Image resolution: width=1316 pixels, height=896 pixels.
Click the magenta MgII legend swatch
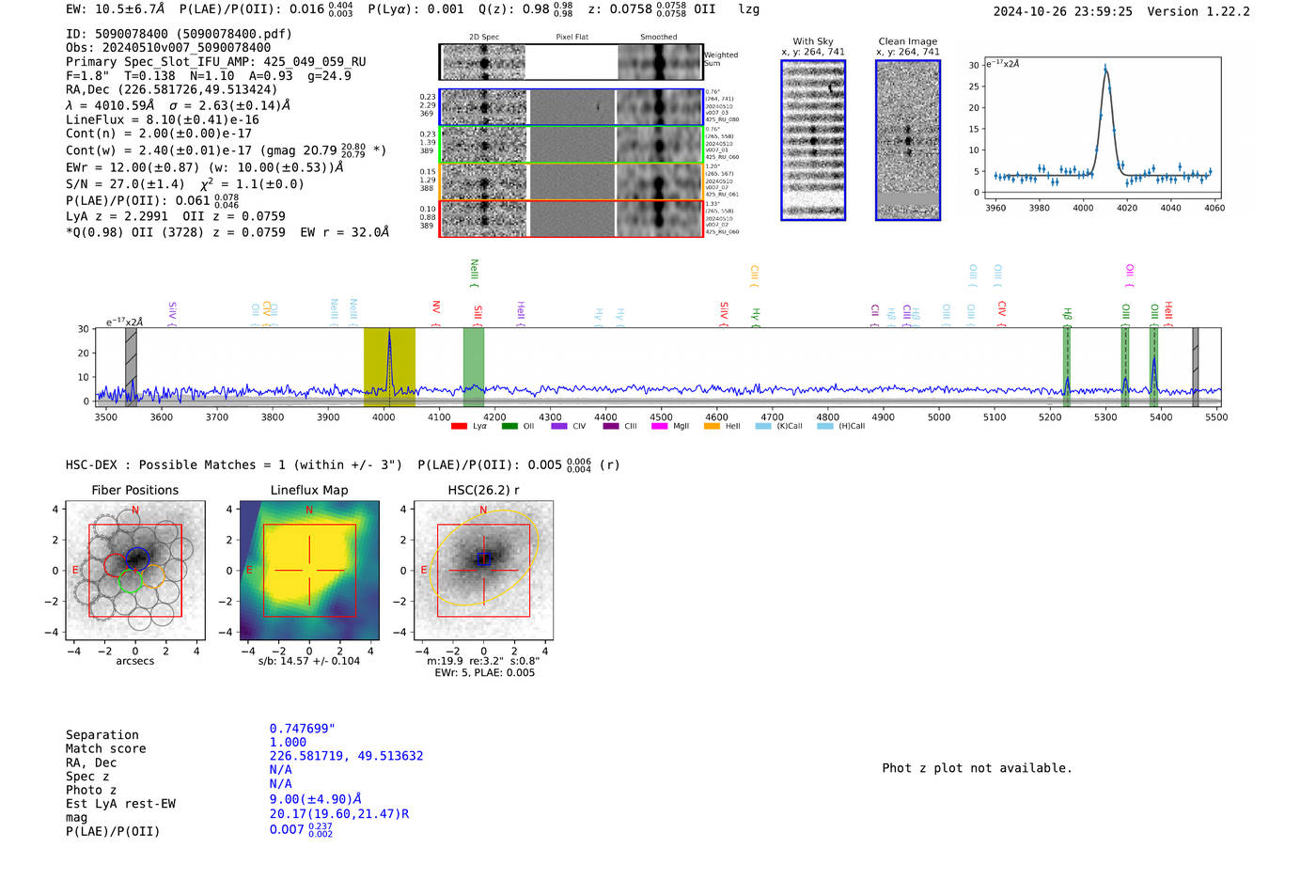pos(659,426)
